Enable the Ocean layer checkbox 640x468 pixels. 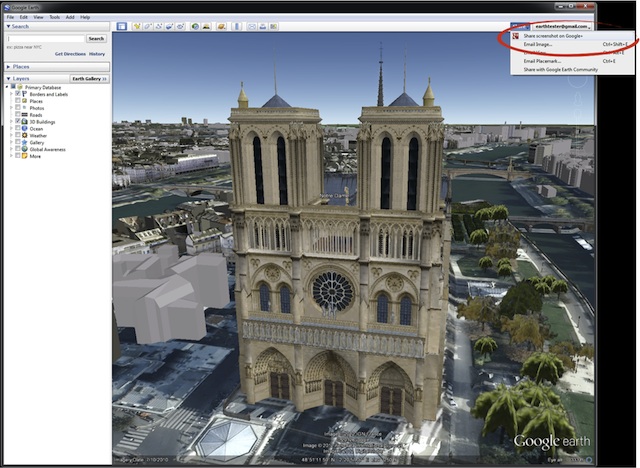pos(18,129)
